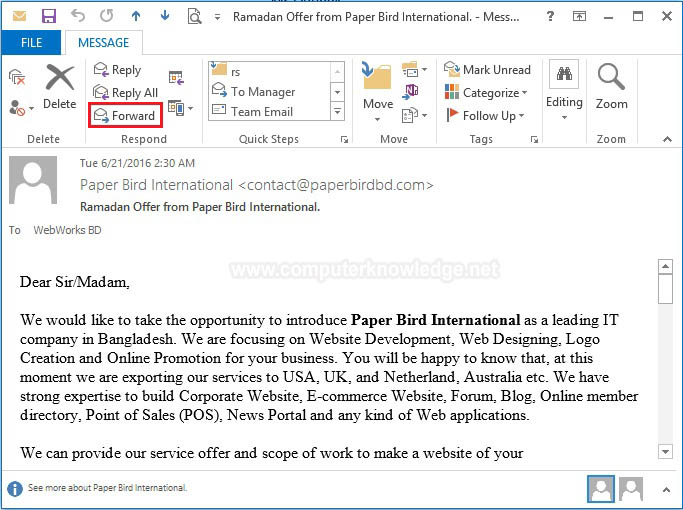This screenshot has width=683, height=510.
Task: Click message body scrollbar up arrow
Action: click(665, 266)
